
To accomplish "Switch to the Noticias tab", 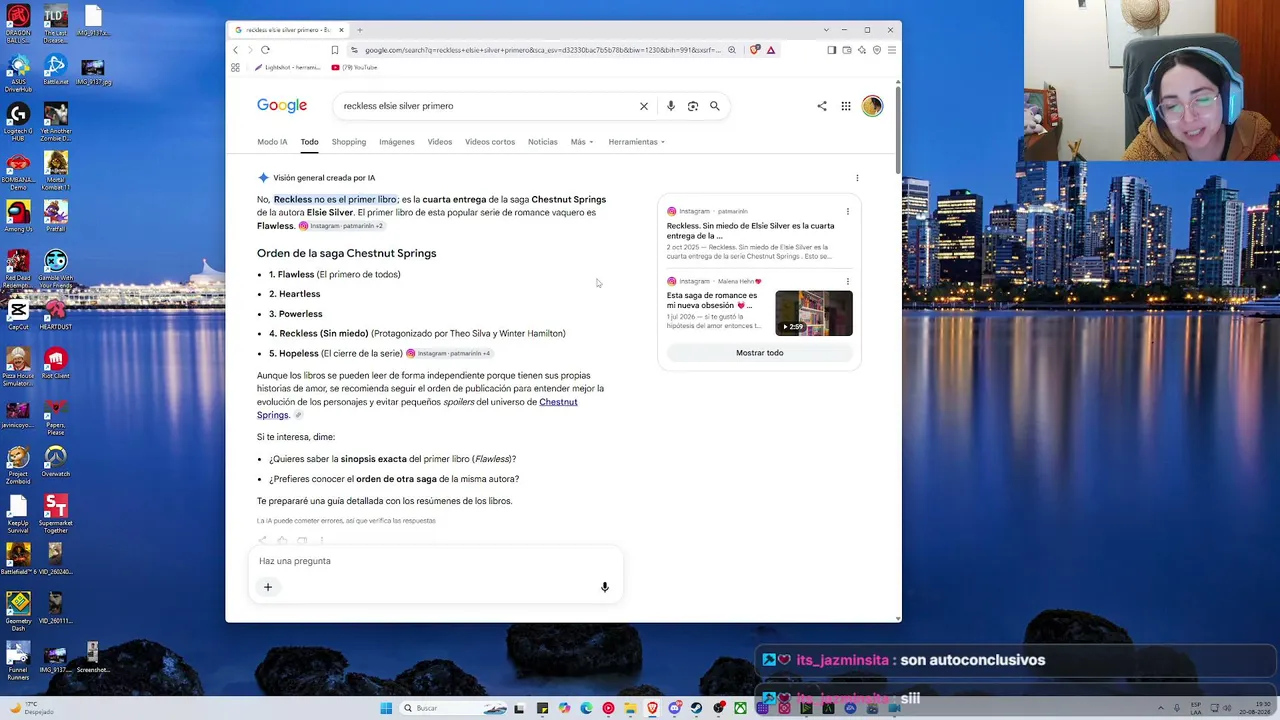I will (x=543, y=142).
